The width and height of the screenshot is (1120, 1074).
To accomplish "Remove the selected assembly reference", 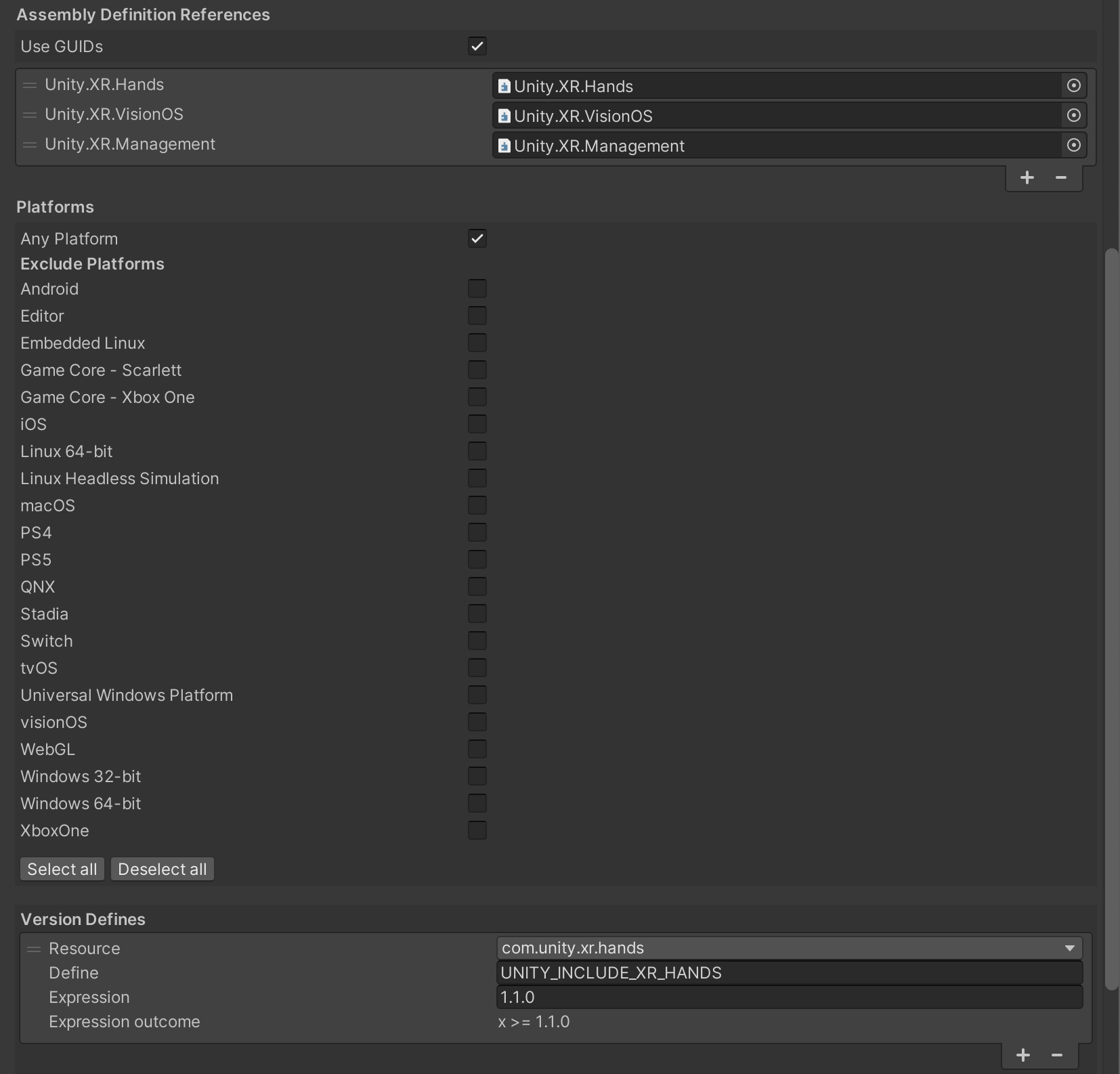I will click(1060, 177).
